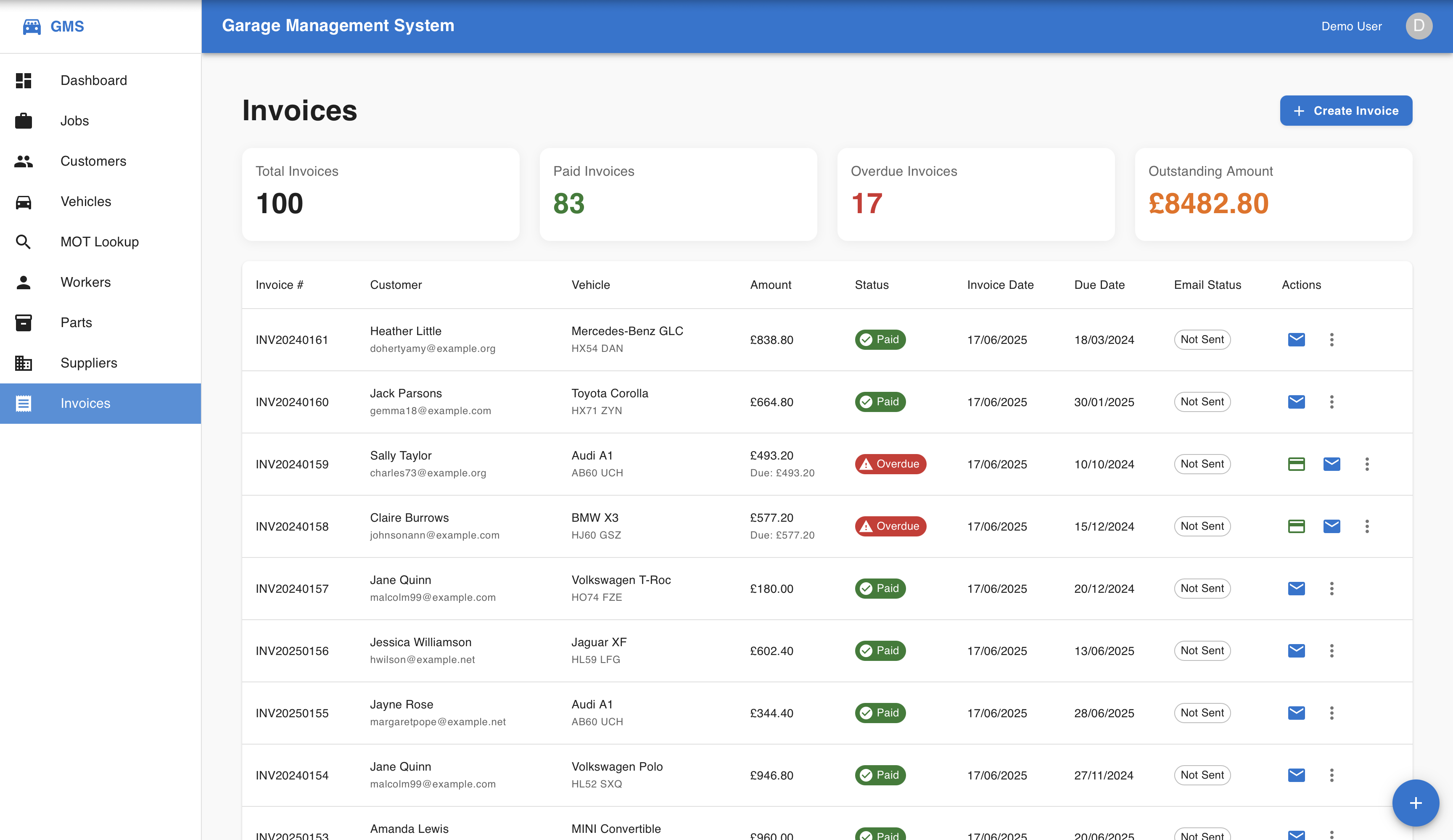Select the Workers person icon

pos(24,282)
